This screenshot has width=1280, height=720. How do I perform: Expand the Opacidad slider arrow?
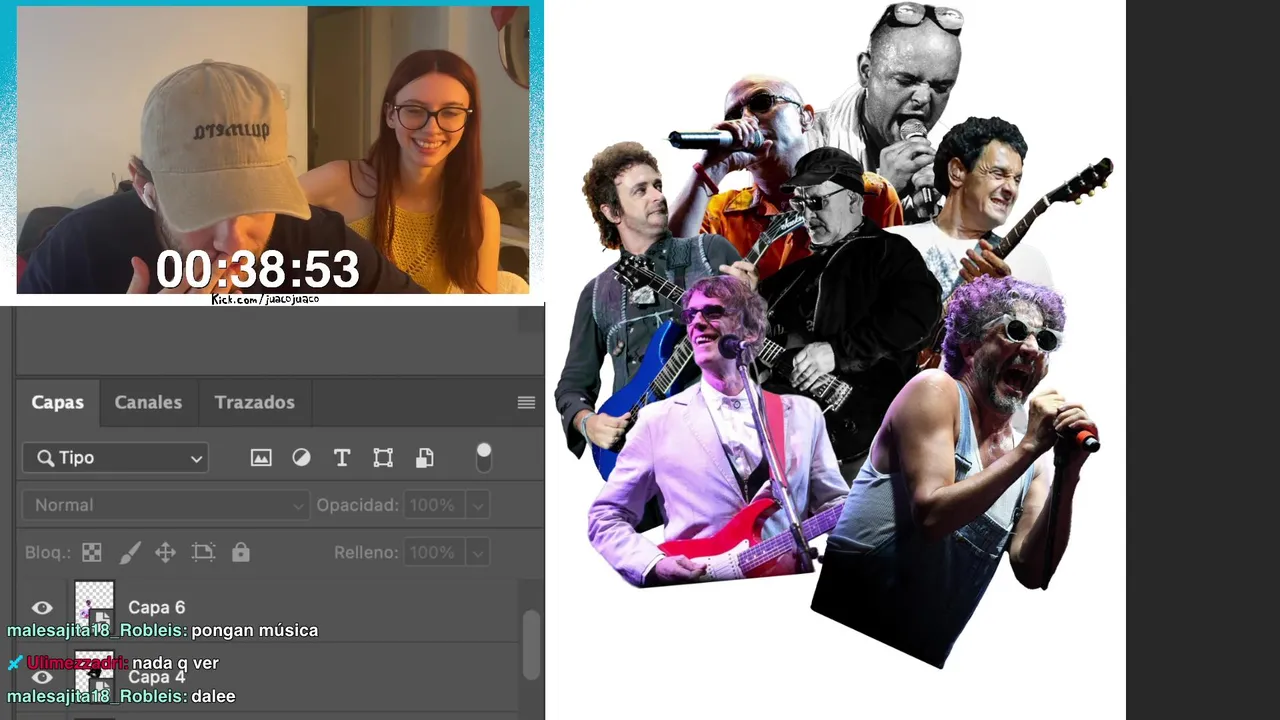tap(478, 505)
